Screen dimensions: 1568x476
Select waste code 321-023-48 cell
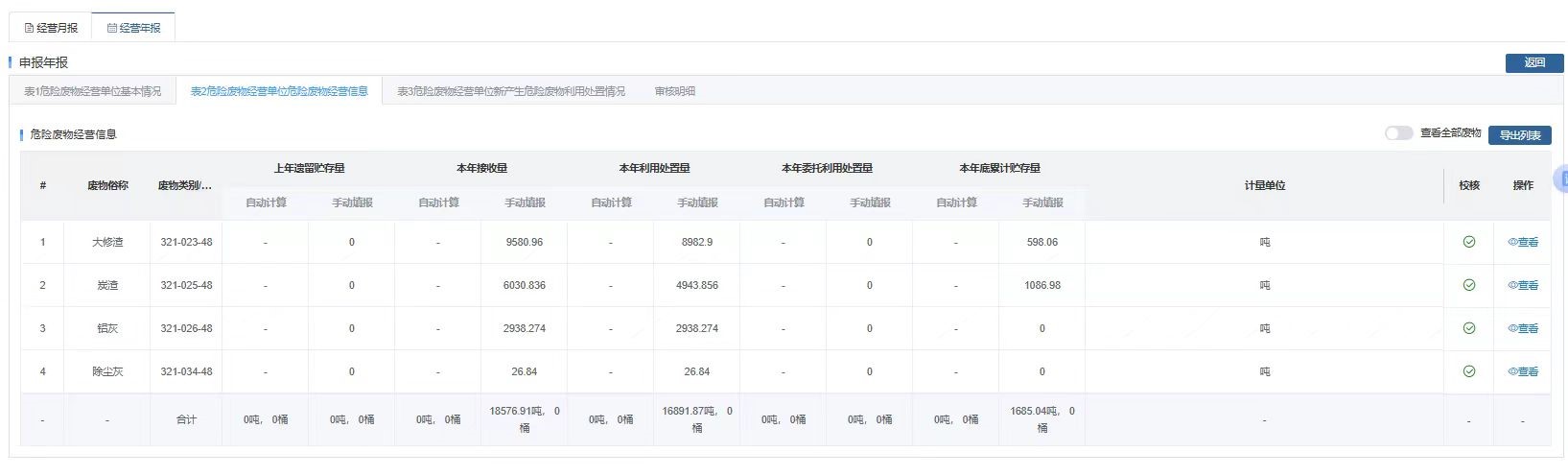coord(186,242)
